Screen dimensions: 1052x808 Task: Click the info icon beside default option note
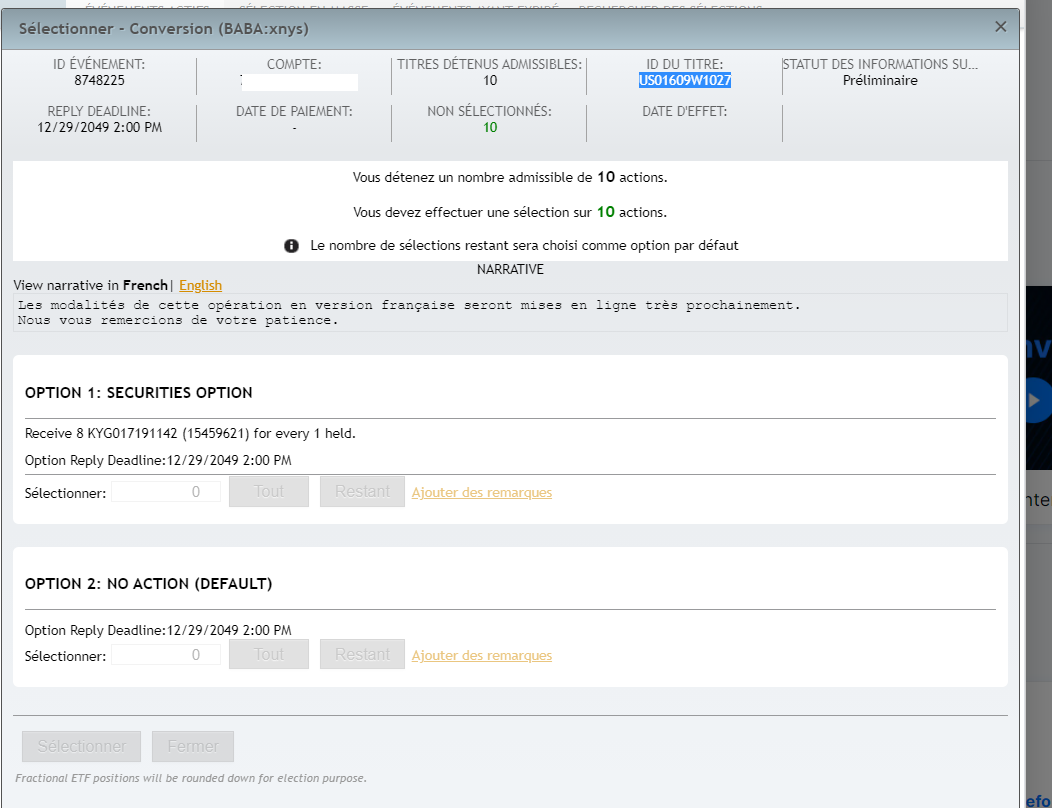coord(292,245)
